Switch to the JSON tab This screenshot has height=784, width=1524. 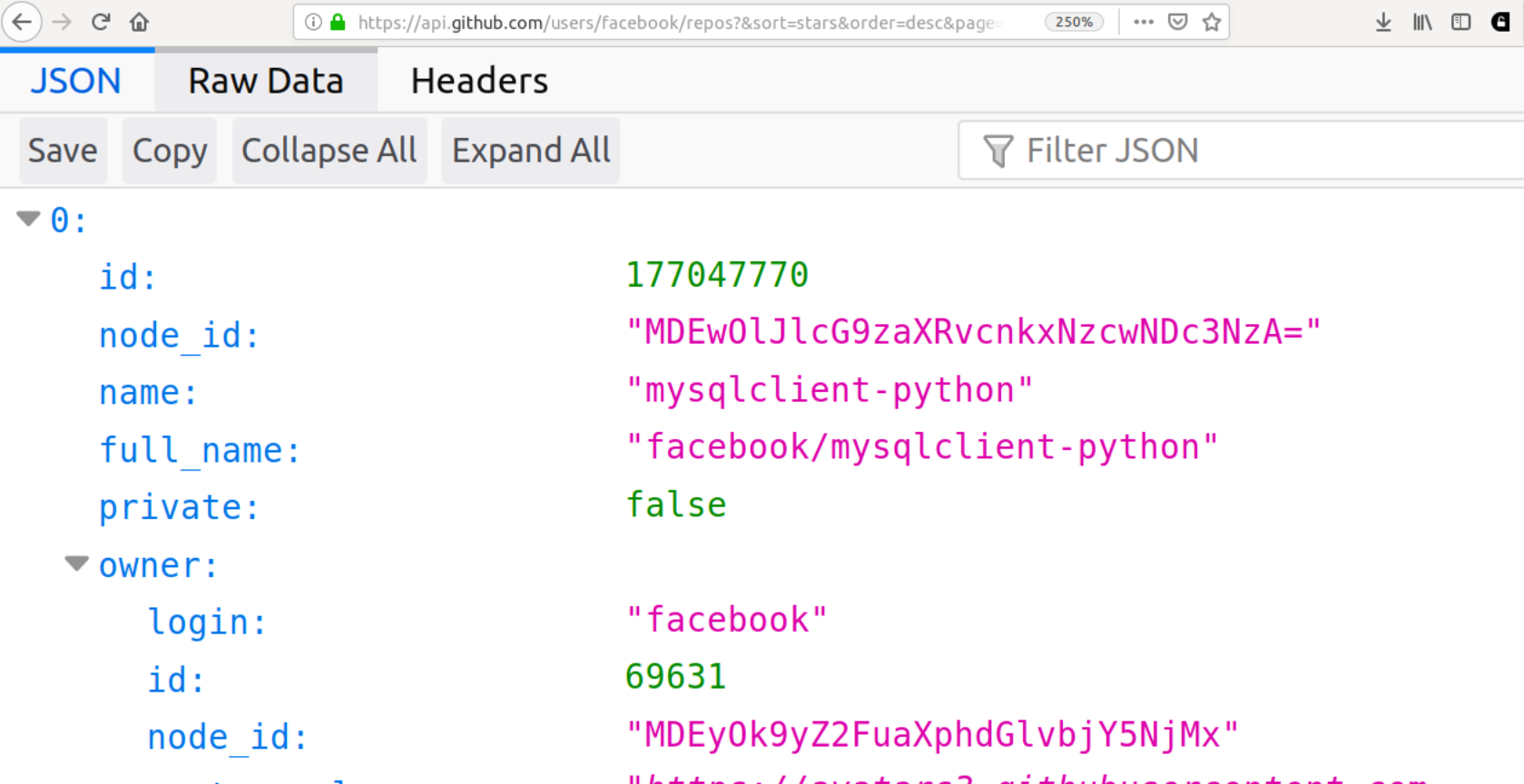pos(76,81)
